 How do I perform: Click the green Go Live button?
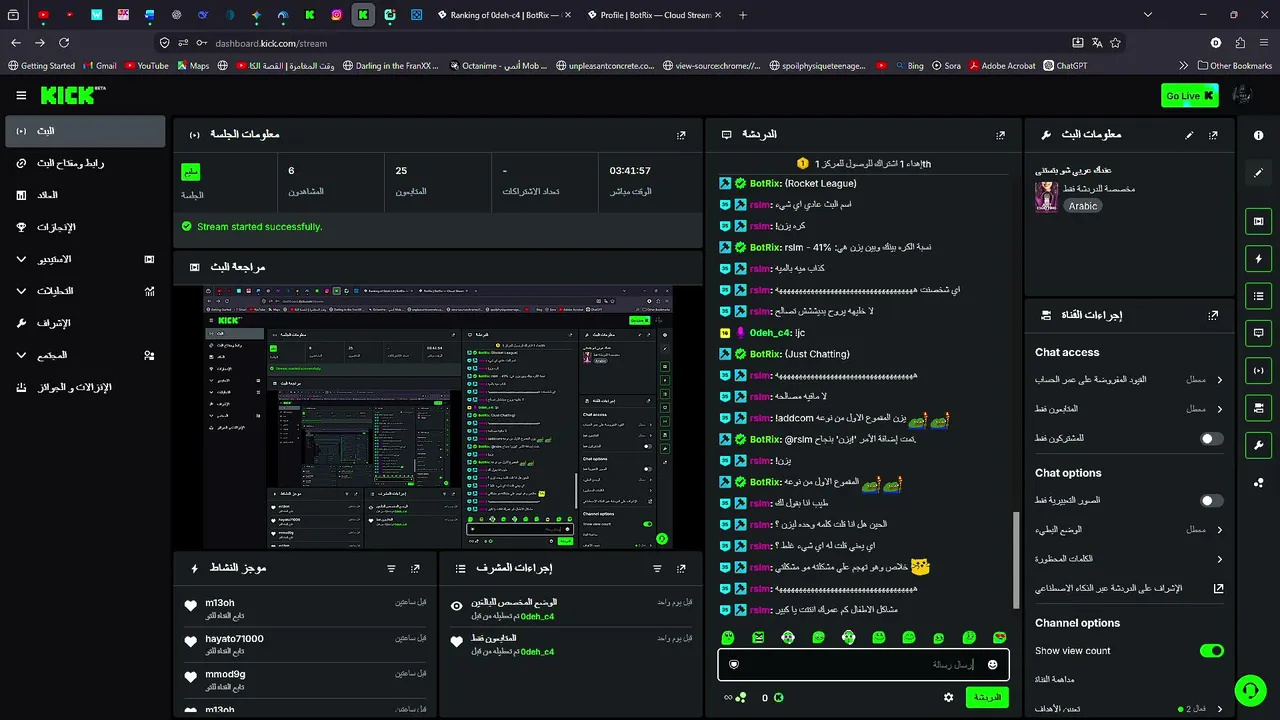click(x=1190, y=96)
